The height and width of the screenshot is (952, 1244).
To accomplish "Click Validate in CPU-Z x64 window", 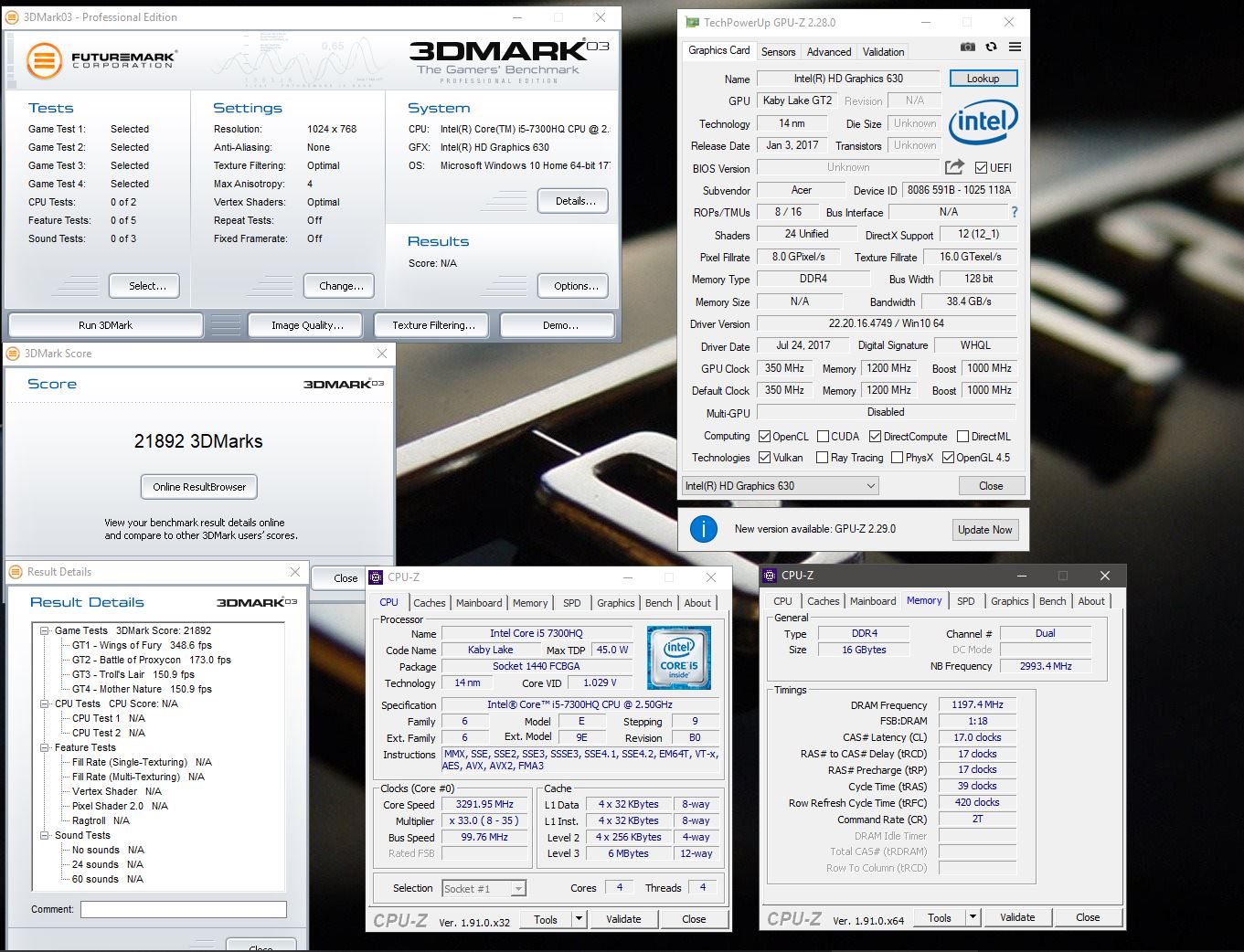I will (1017, 917).
